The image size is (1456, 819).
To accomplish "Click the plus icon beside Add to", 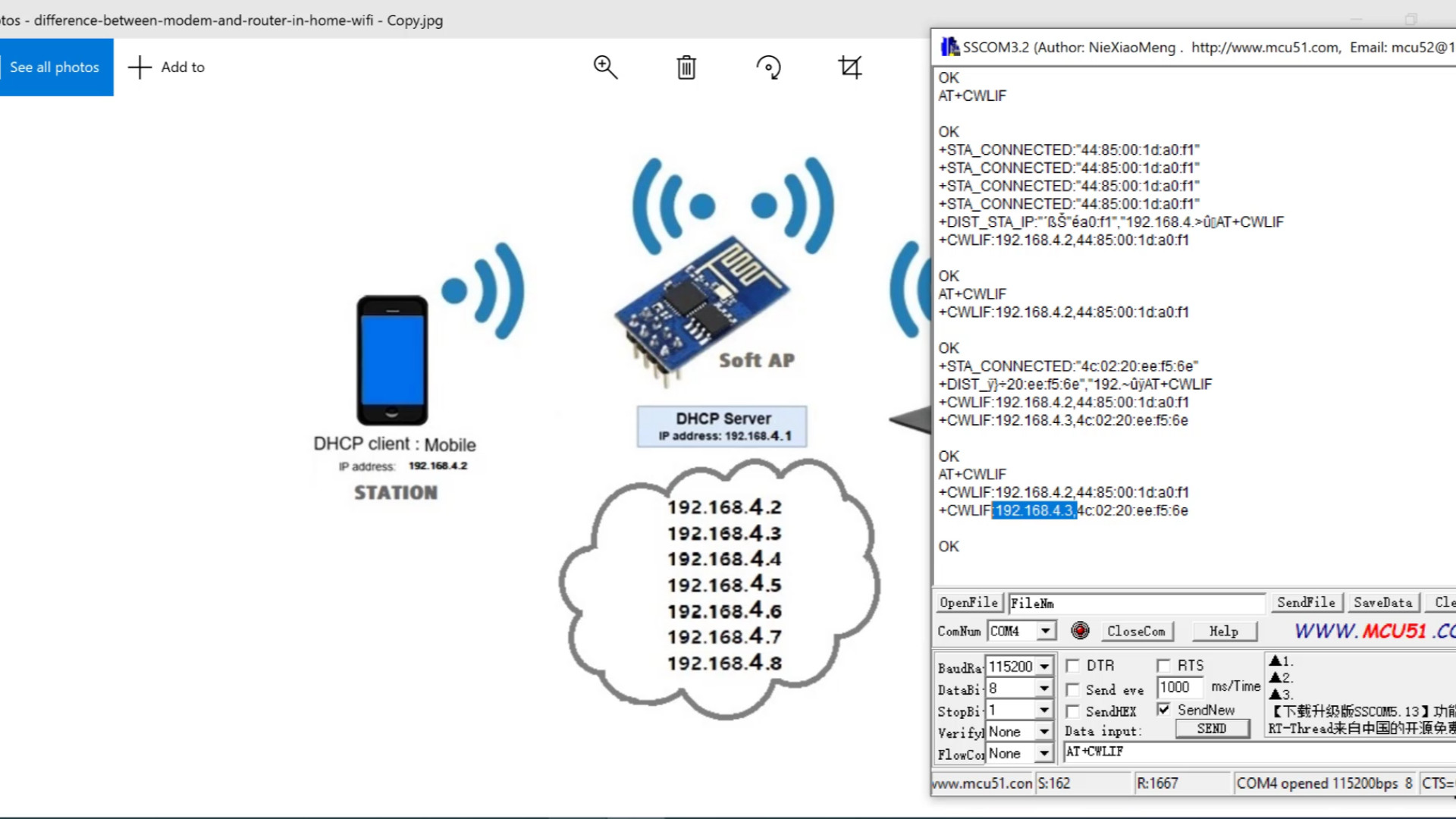I will [x=140, y=67].
